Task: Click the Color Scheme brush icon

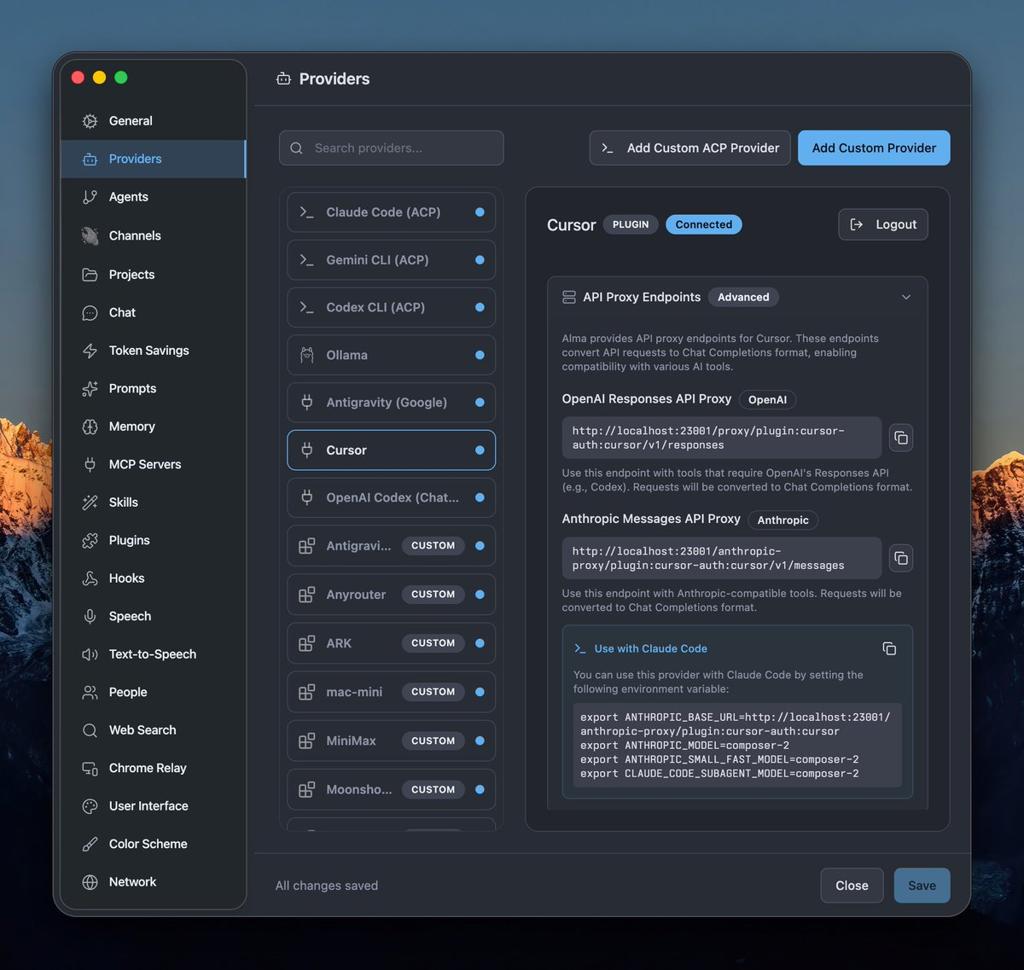Action: tap(90, 844)
